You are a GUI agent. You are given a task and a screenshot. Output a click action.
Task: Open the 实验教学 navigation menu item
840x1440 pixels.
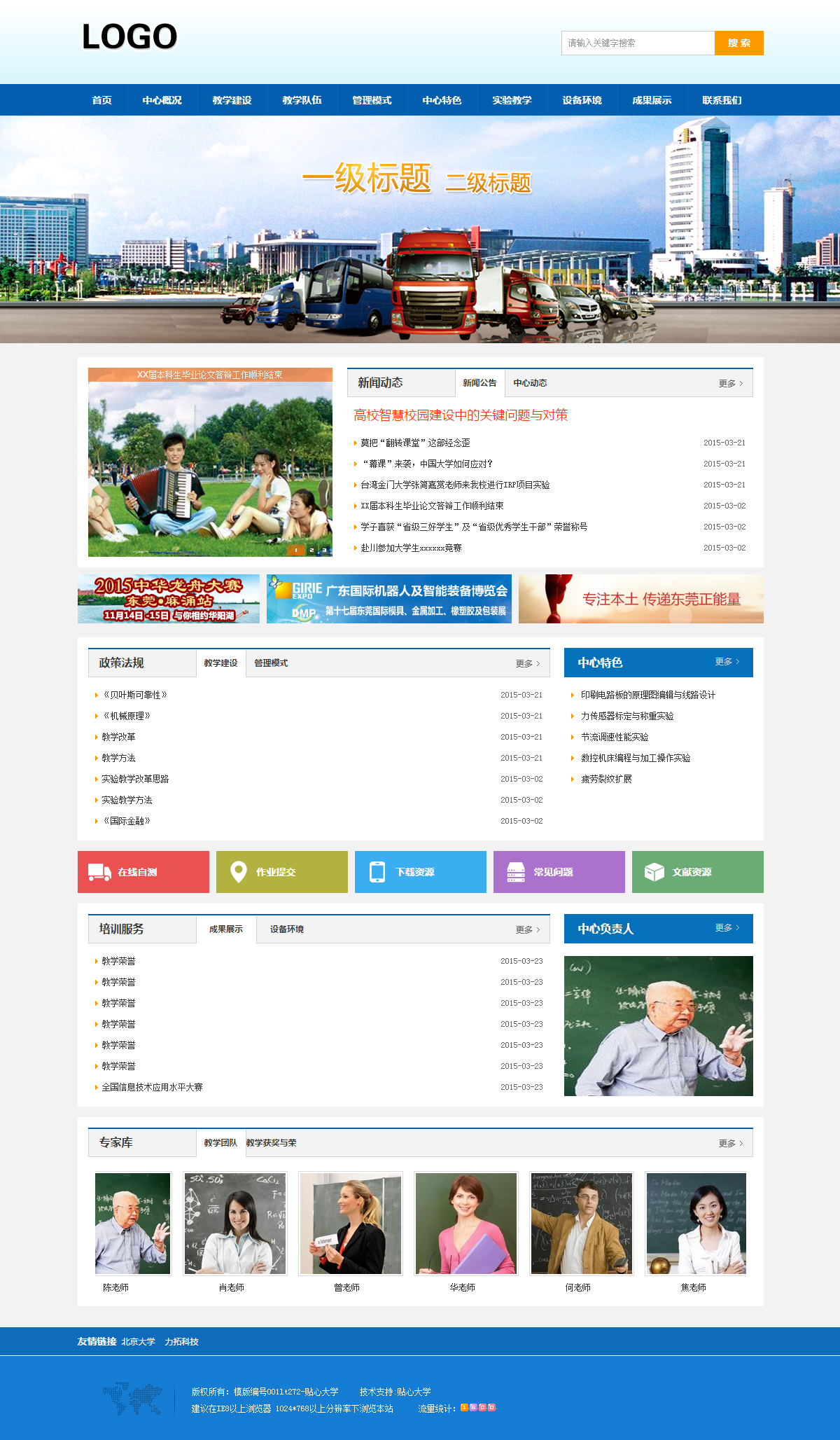pos(512,100)
